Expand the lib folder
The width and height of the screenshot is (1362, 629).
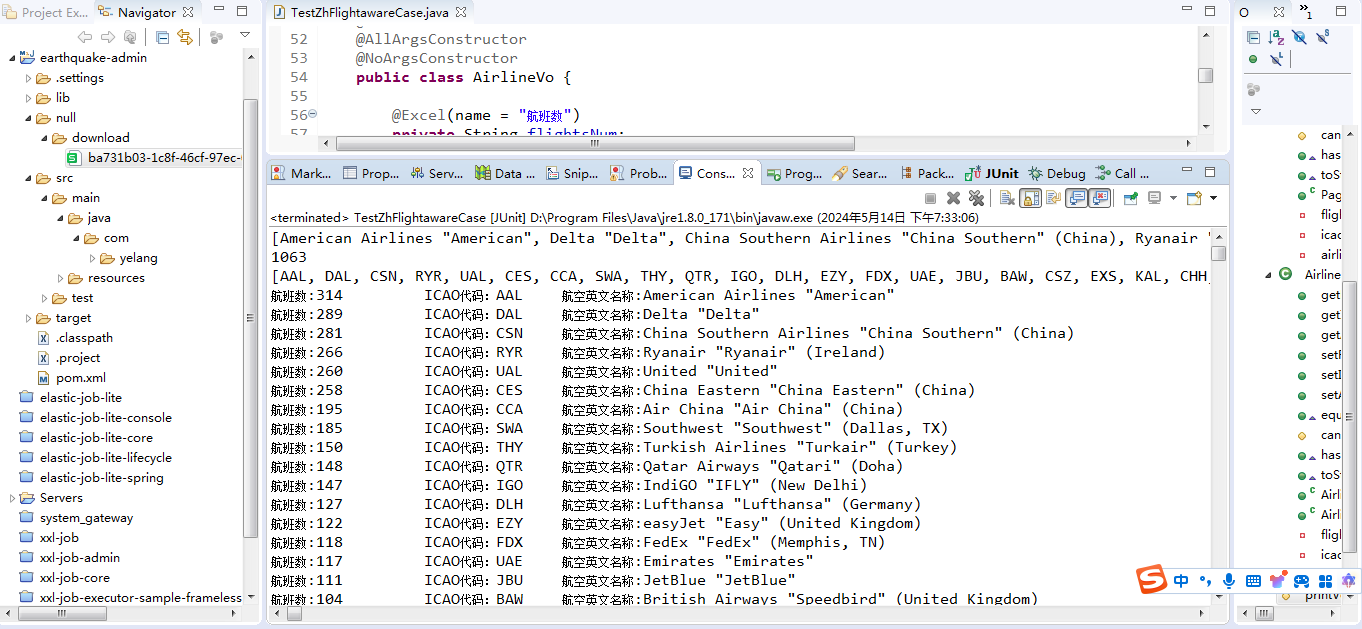point(29,98)
